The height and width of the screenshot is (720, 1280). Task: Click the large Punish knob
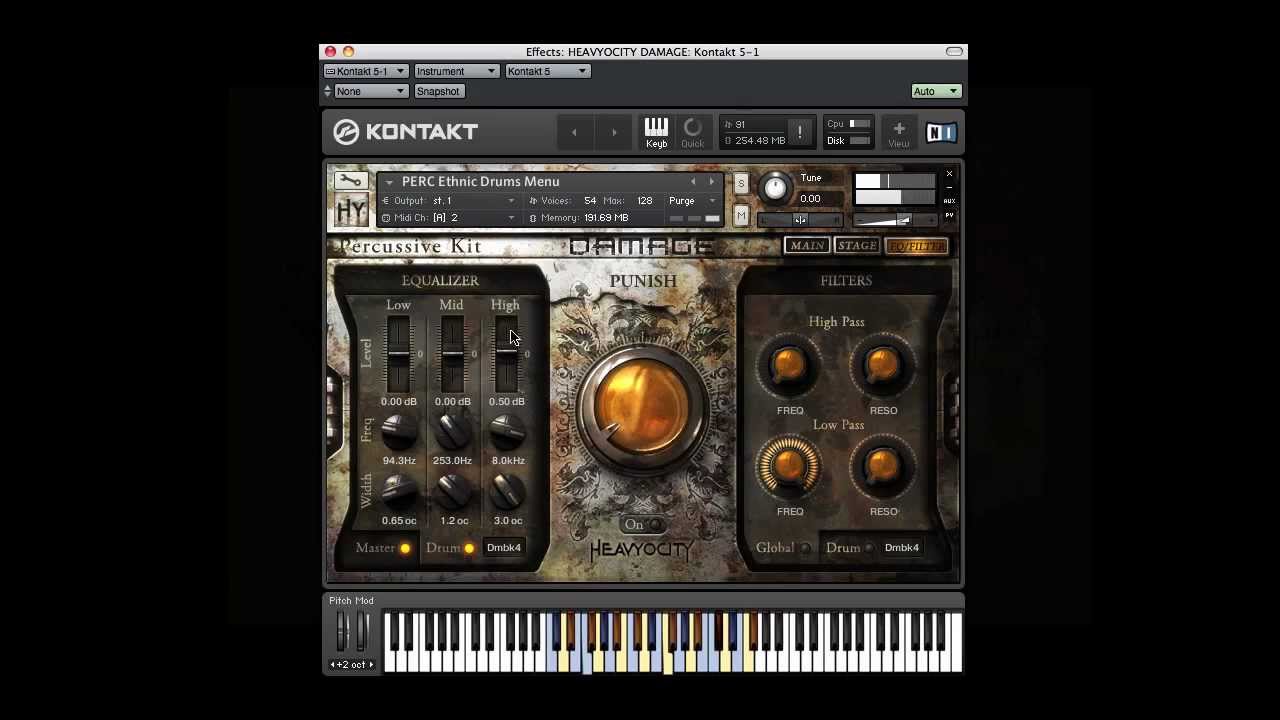(x=642, y=408)
